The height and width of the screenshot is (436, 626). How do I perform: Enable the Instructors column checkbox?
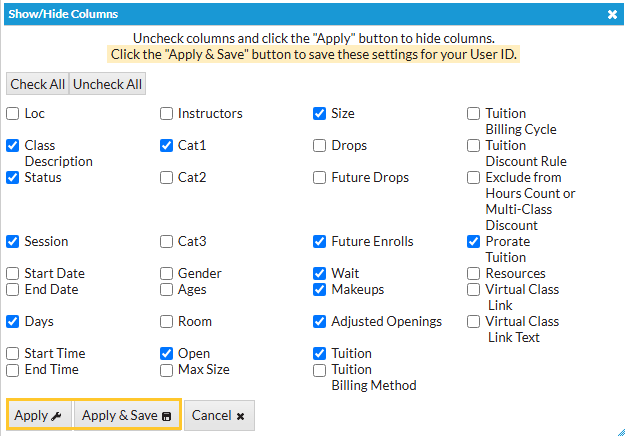[x=167, y=114]
